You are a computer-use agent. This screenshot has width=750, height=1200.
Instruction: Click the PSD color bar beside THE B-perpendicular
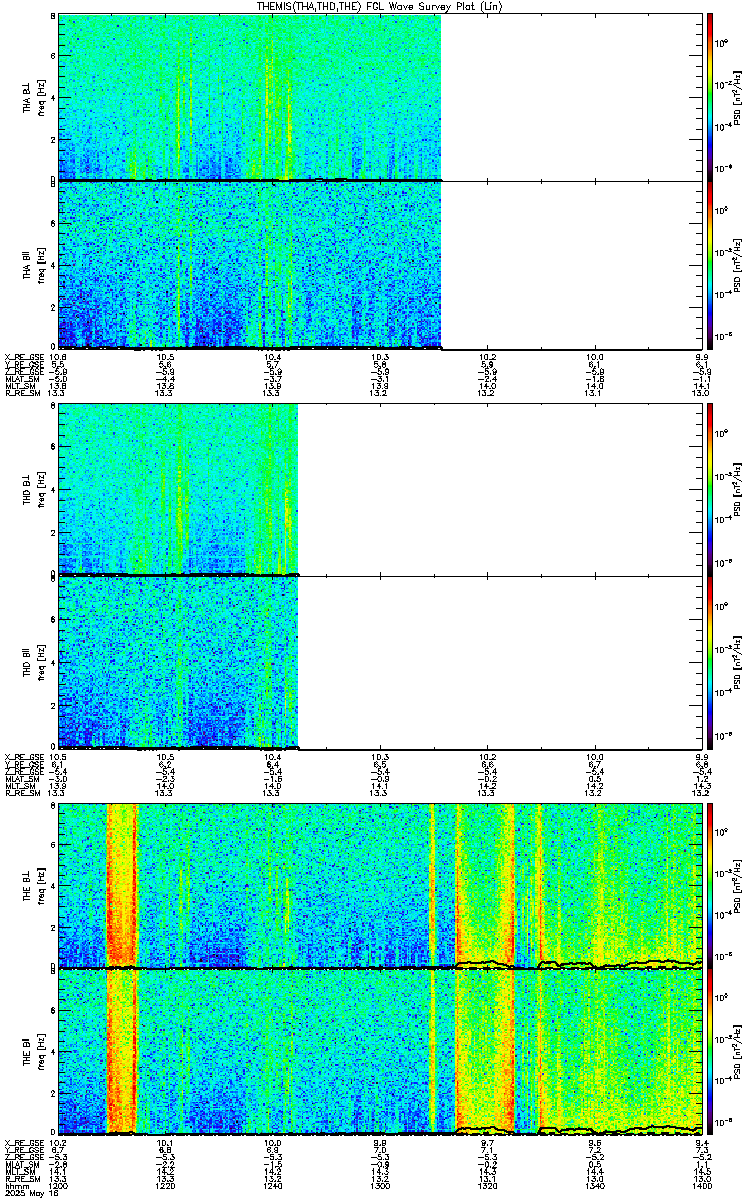(710, 886)
